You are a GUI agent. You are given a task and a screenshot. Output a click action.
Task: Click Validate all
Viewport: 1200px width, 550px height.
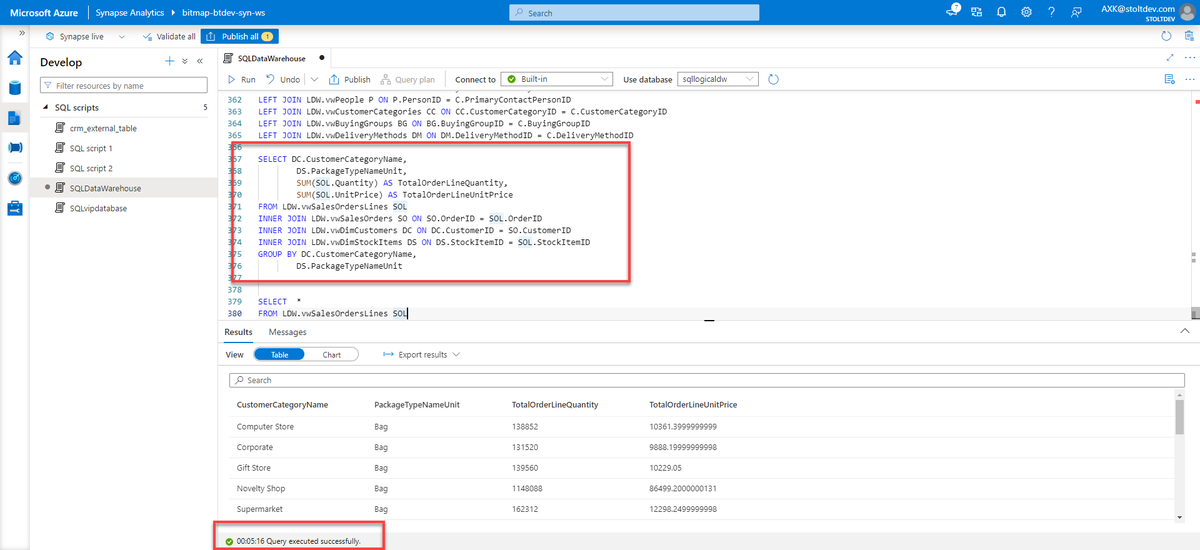tap(168, 36)
